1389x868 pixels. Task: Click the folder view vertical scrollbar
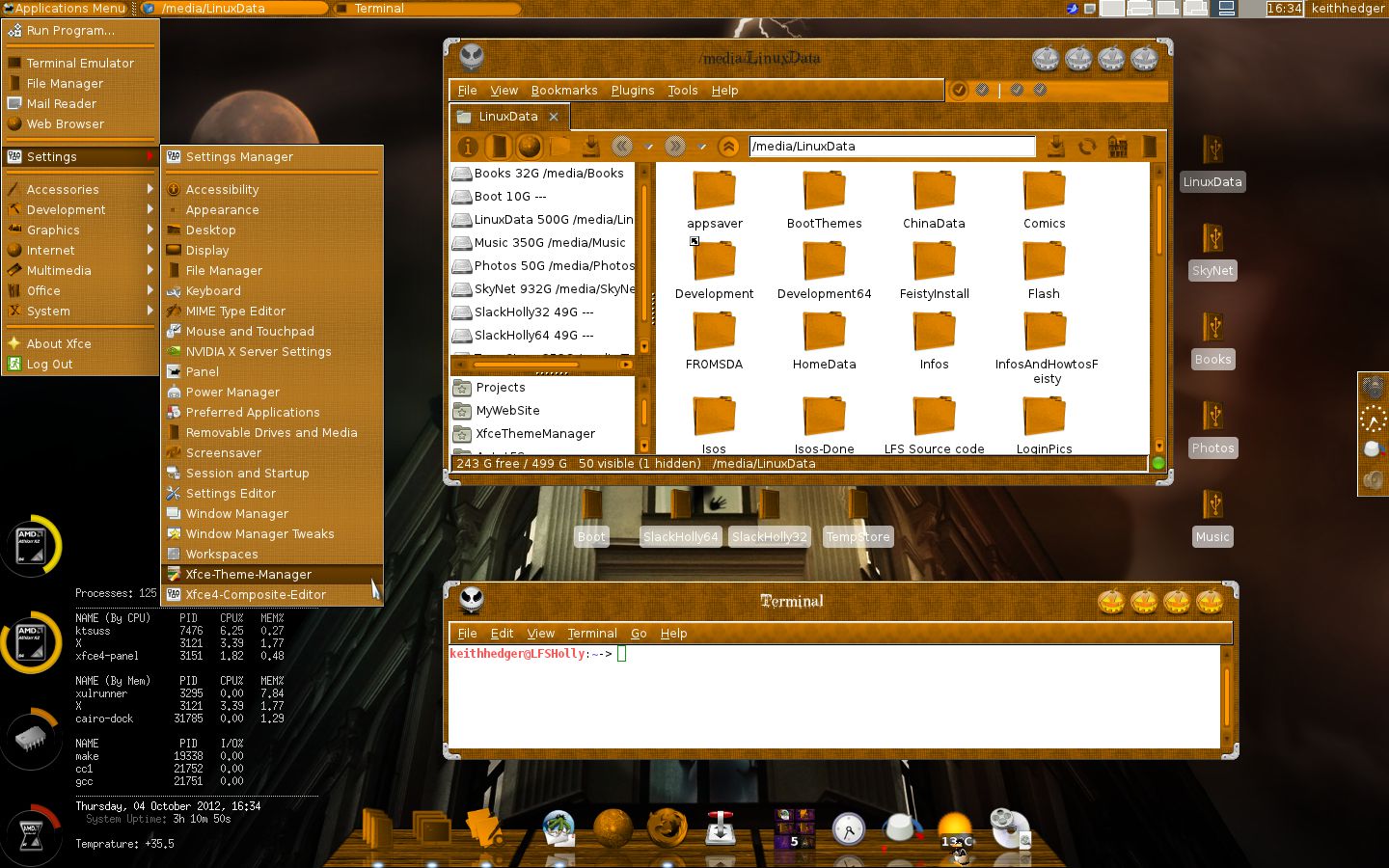pos(1158,307)
